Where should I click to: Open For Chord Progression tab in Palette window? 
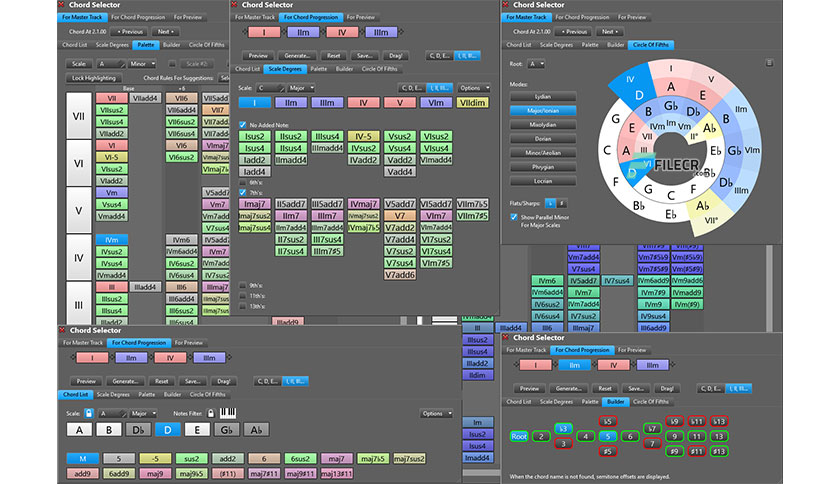click(138, 17)
